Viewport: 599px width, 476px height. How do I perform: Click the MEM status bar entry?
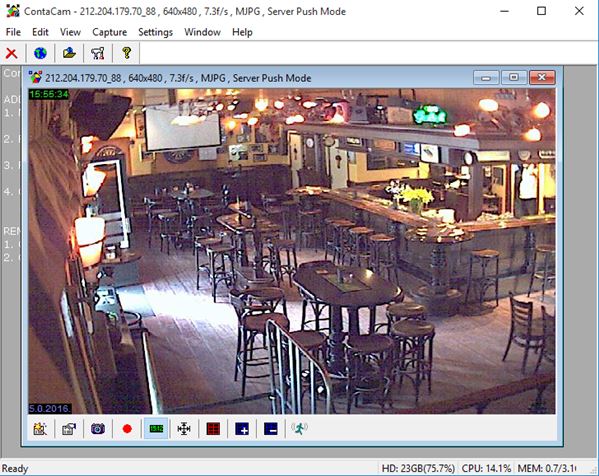(547, 468)
